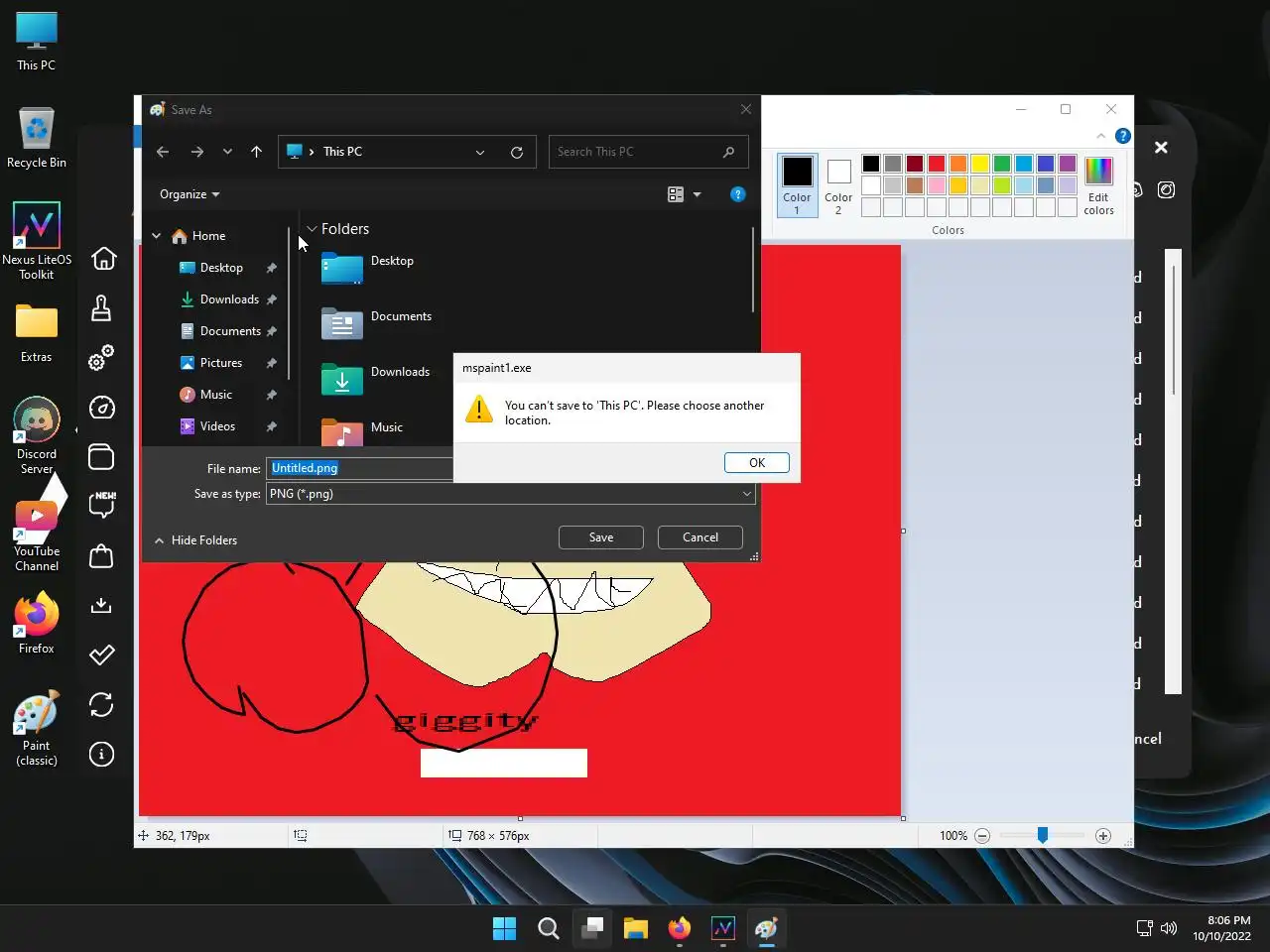1270x952 pixels.
Task: Go back with the Back arrow
Action: click(163, 152)
